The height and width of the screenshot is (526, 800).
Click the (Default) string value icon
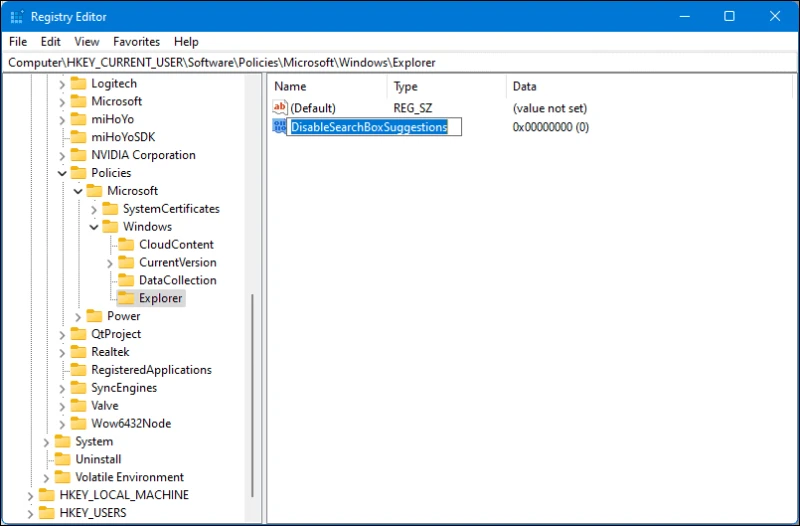click(280, 108)
